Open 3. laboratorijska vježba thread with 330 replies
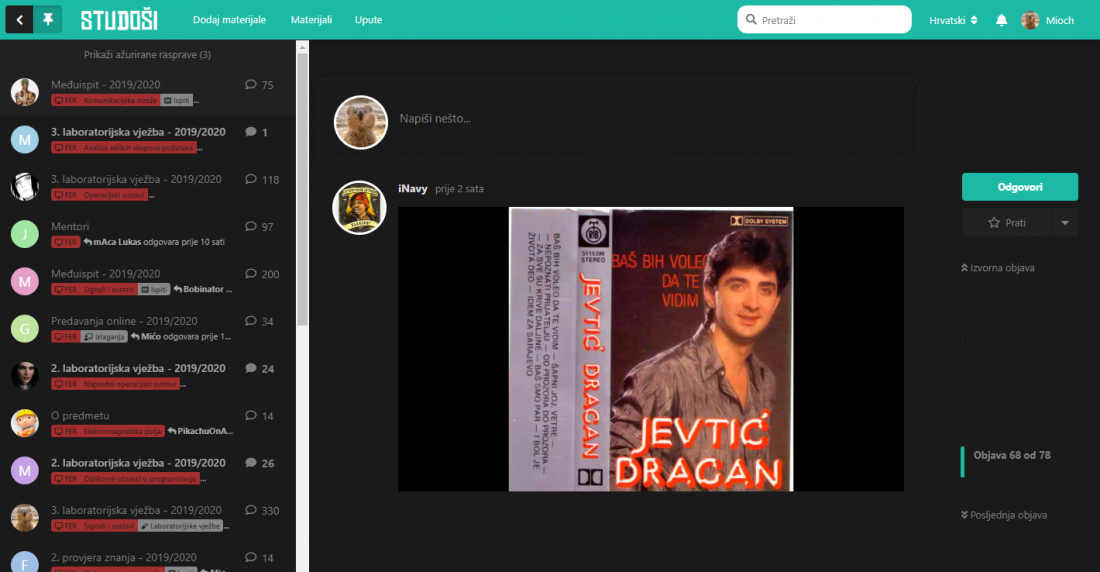The height and width of the screenshot is (572, 1100). click(136, 510)
